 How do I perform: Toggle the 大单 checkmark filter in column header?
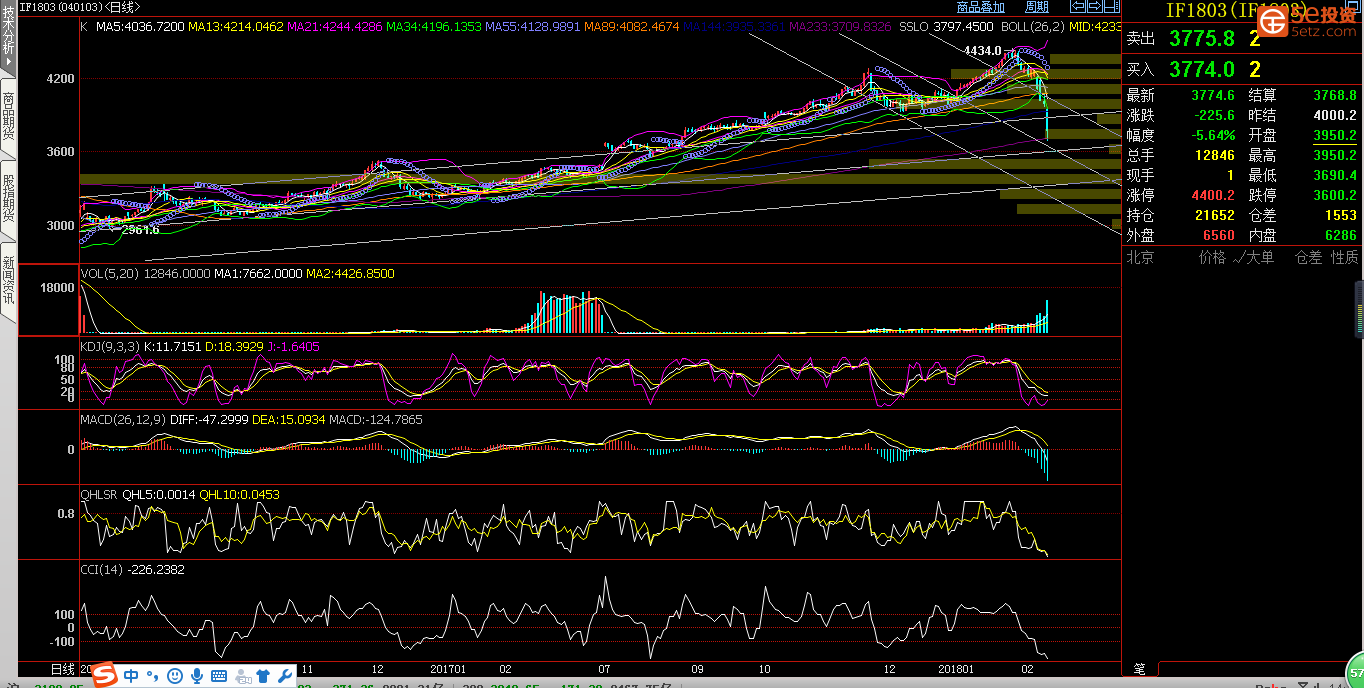(x=1254, y=257)
